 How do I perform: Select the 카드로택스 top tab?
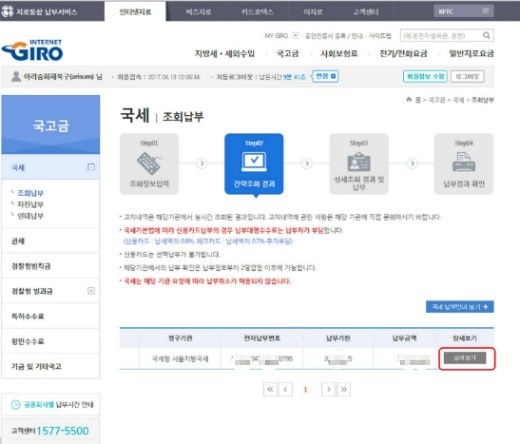pos(257,12)
